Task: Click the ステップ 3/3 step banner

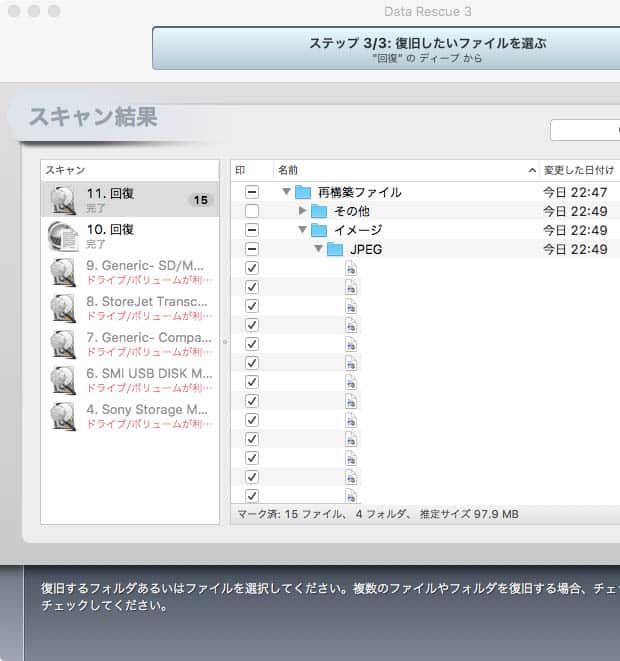Action: coord(386,49)
